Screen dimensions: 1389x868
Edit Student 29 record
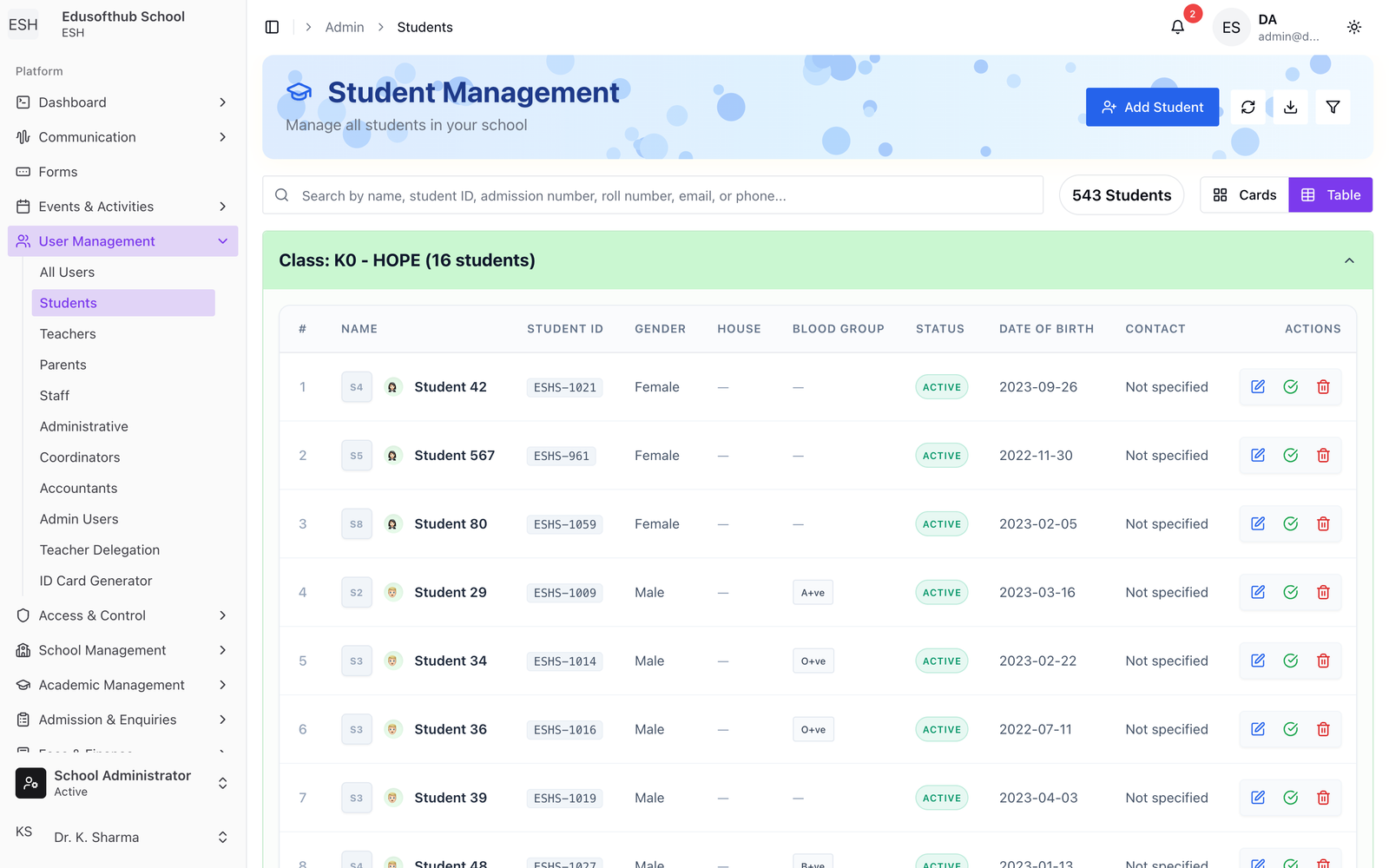tap(1257, 592)
